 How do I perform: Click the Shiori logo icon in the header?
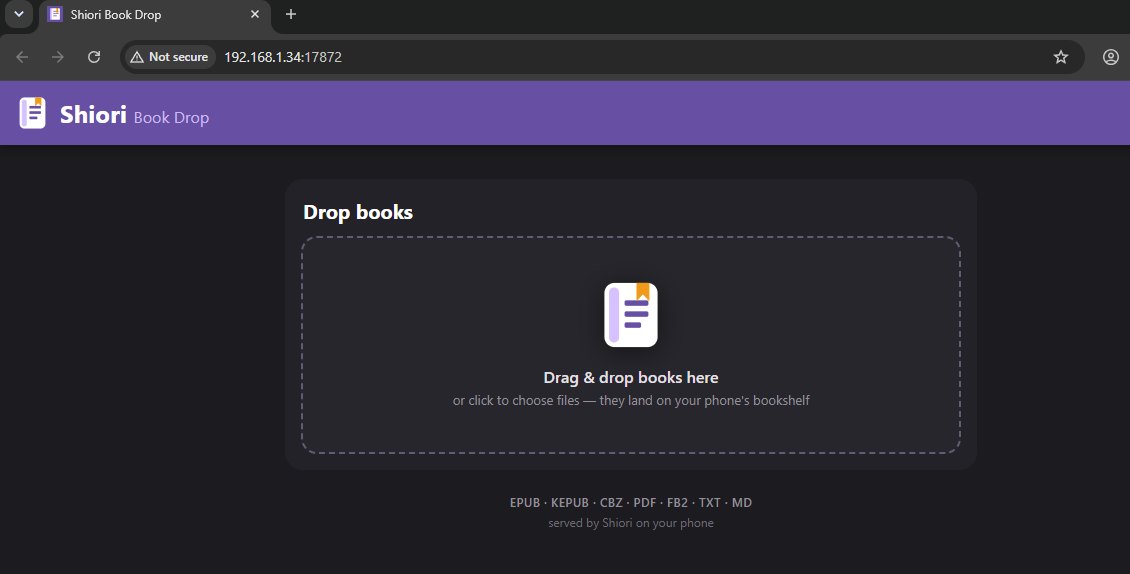pyautogui.click(x=32, y=113)
